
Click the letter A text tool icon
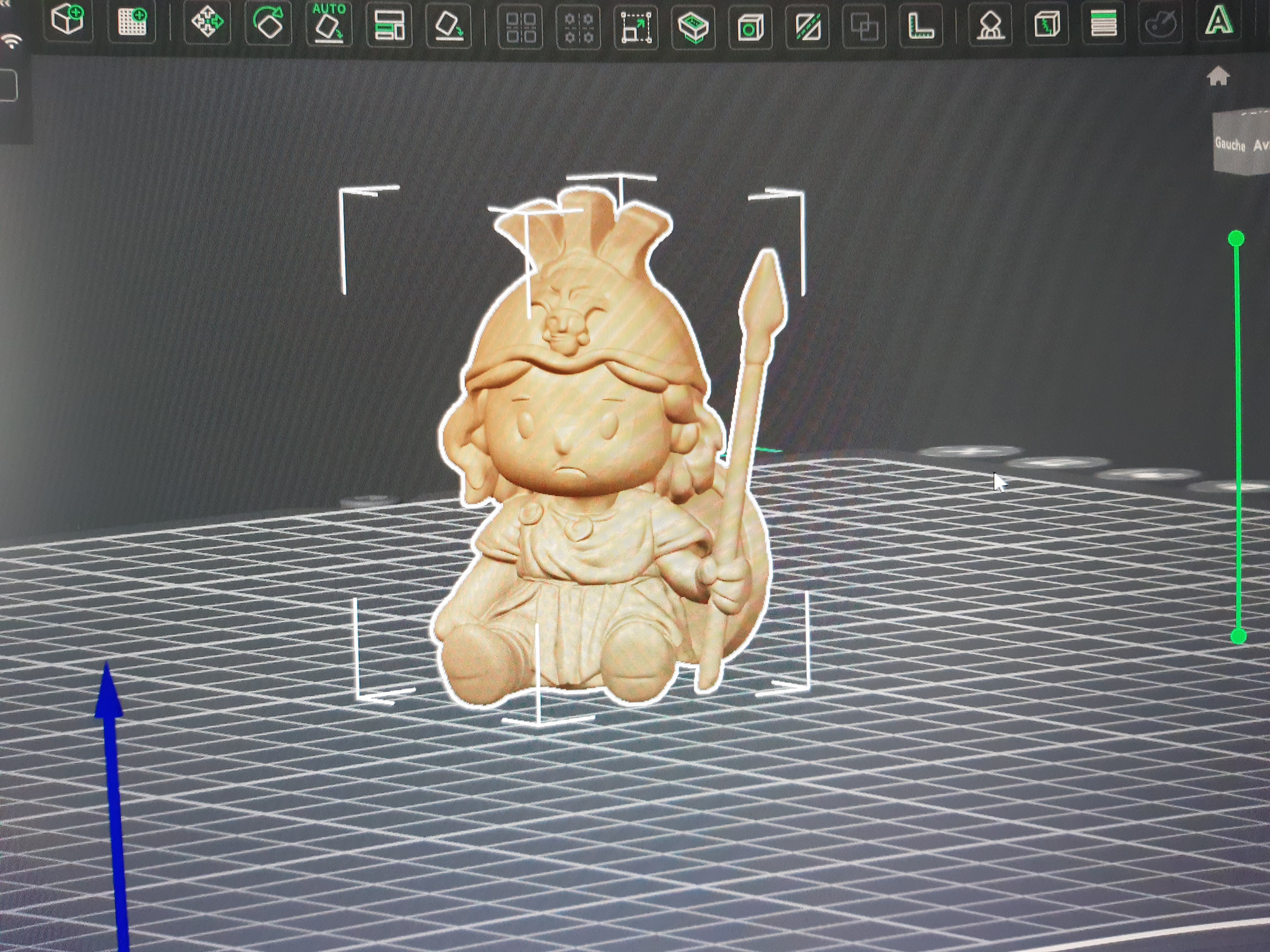click(x=1218, y=21)
